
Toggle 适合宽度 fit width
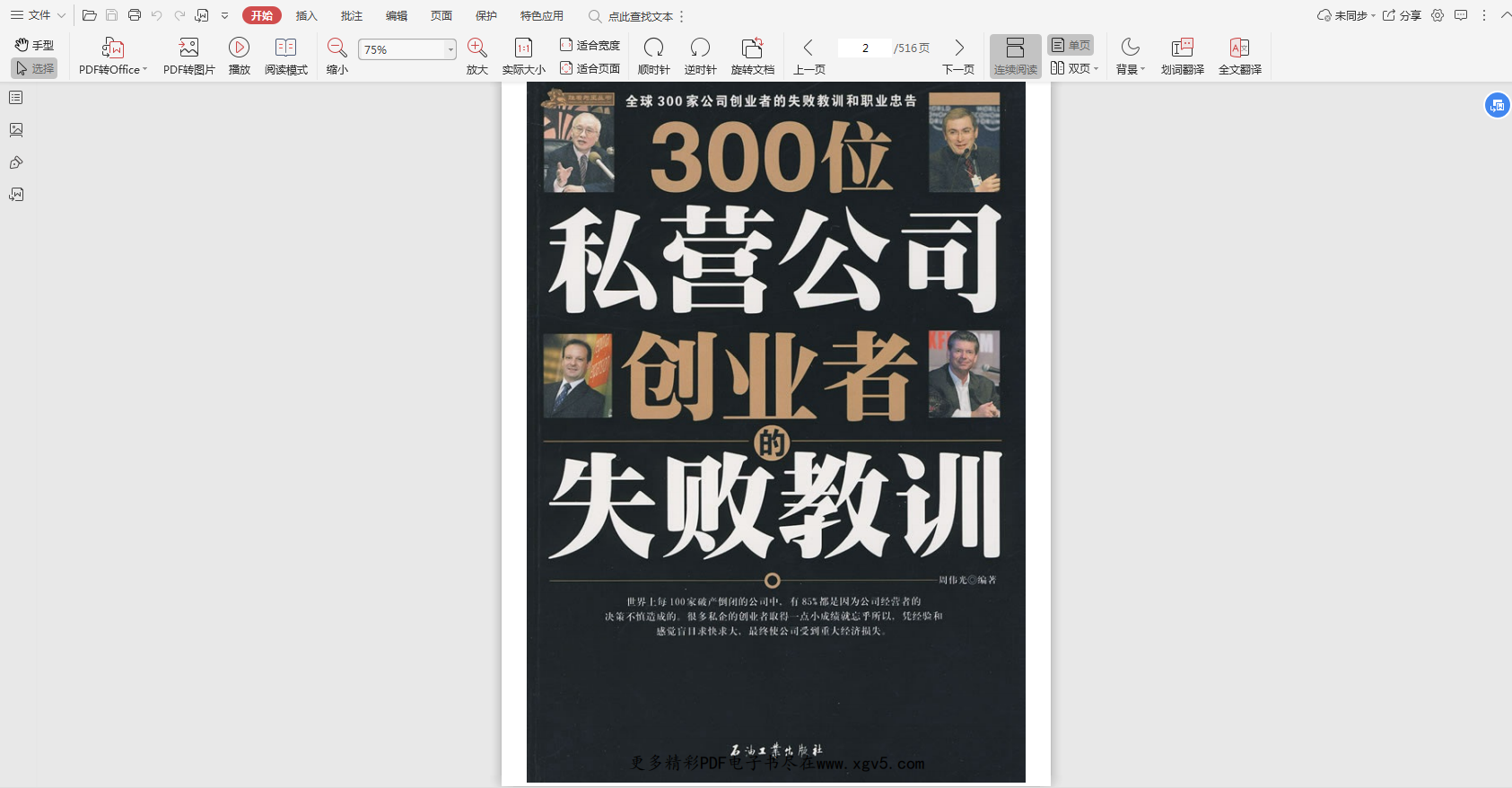[590, 45]
